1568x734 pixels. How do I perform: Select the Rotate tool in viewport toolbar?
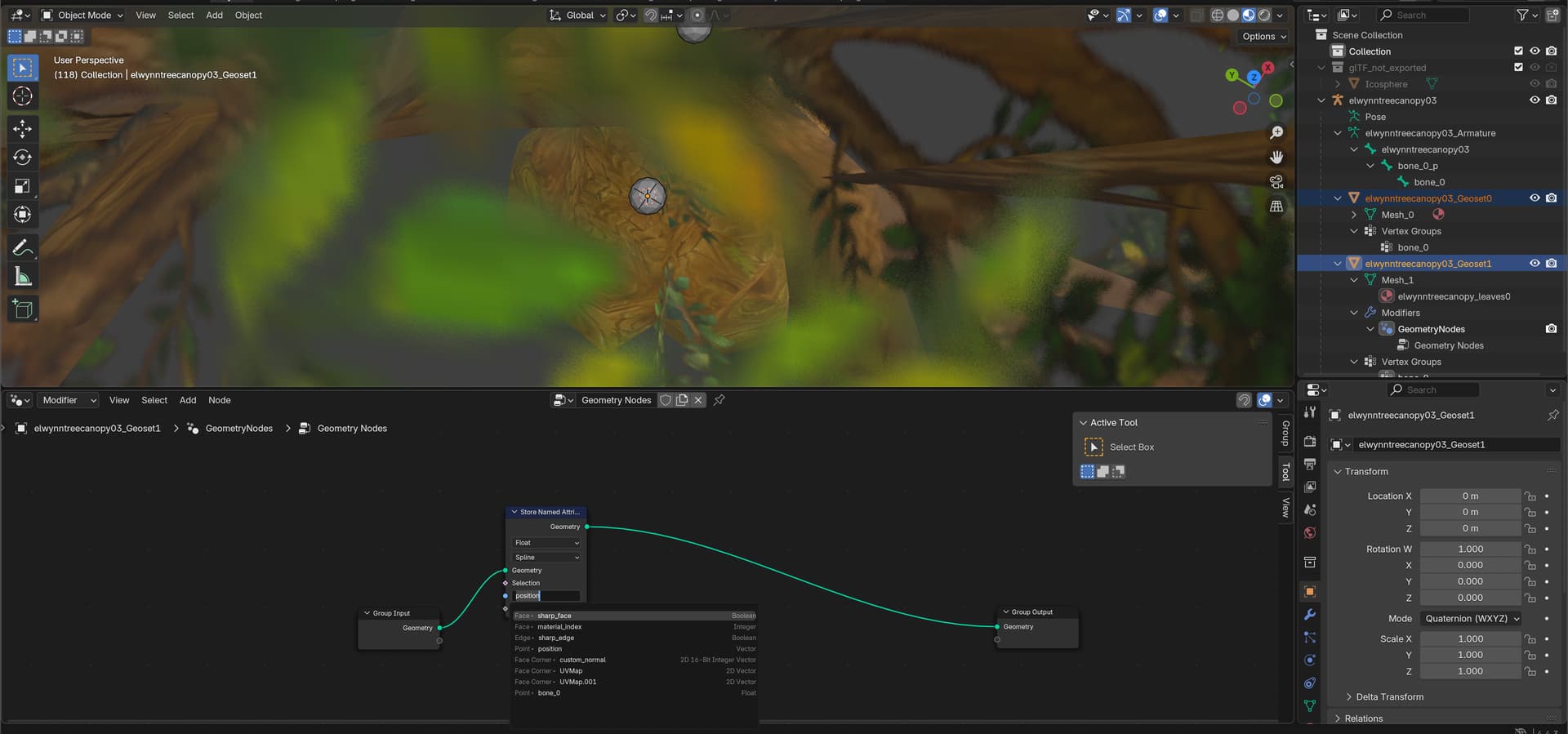[x=22, y=158]
